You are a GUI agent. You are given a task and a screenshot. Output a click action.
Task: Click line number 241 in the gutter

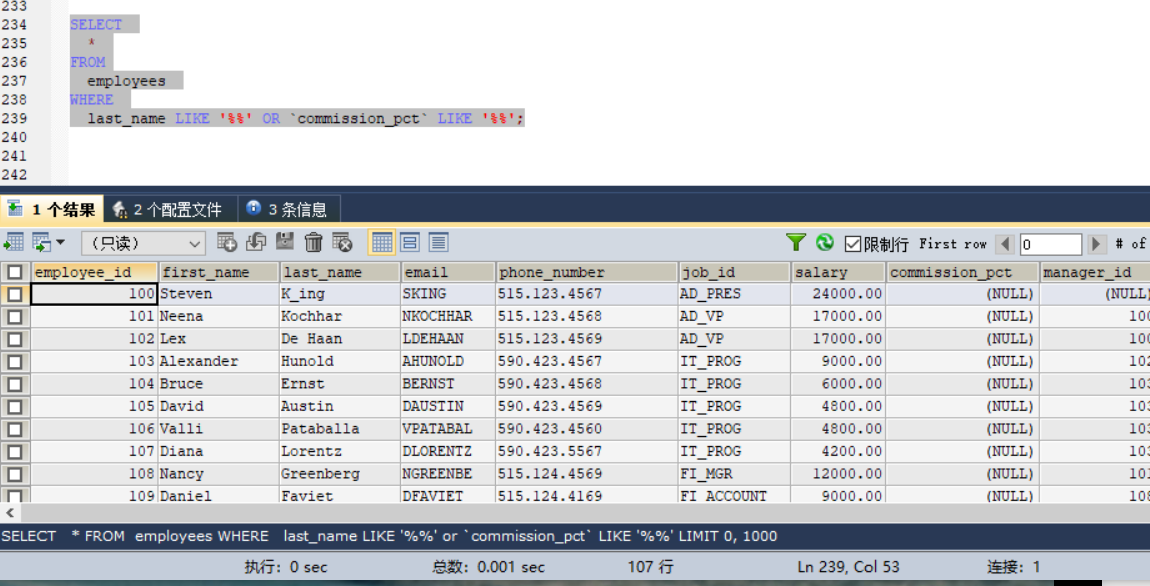pos(14,156)
